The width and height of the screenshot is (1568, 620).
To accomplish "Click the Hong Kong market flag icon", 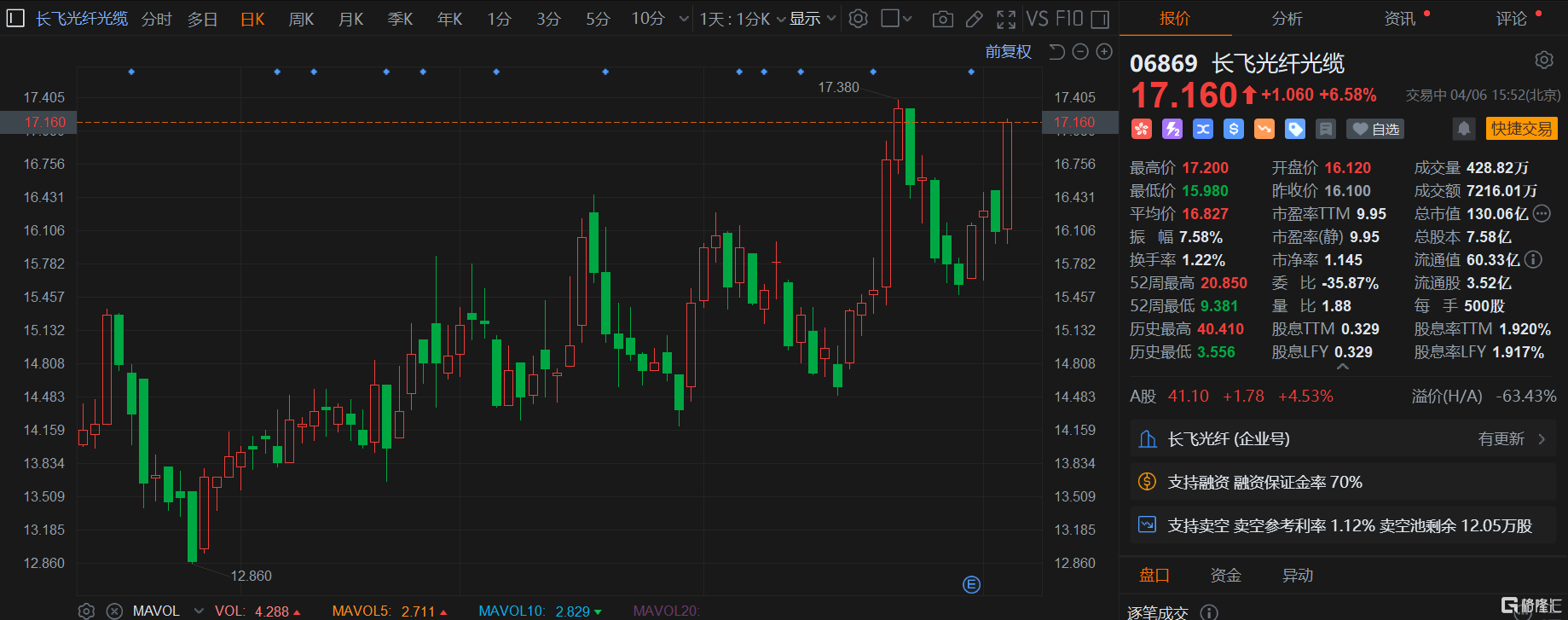I will pyautogui.click(x=1142, y=129).
